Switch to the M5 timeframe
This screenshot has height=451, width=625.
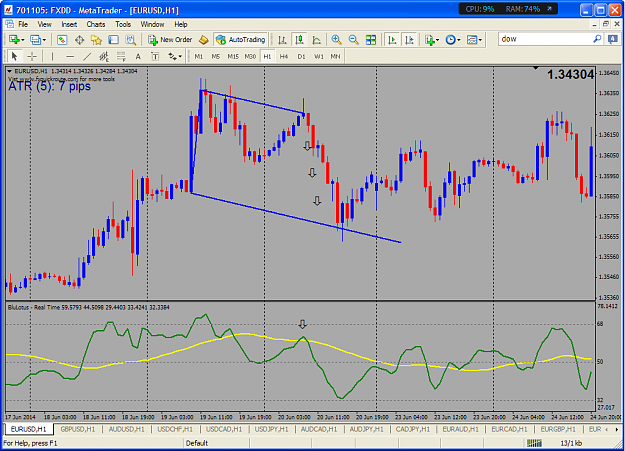[216, 56]
